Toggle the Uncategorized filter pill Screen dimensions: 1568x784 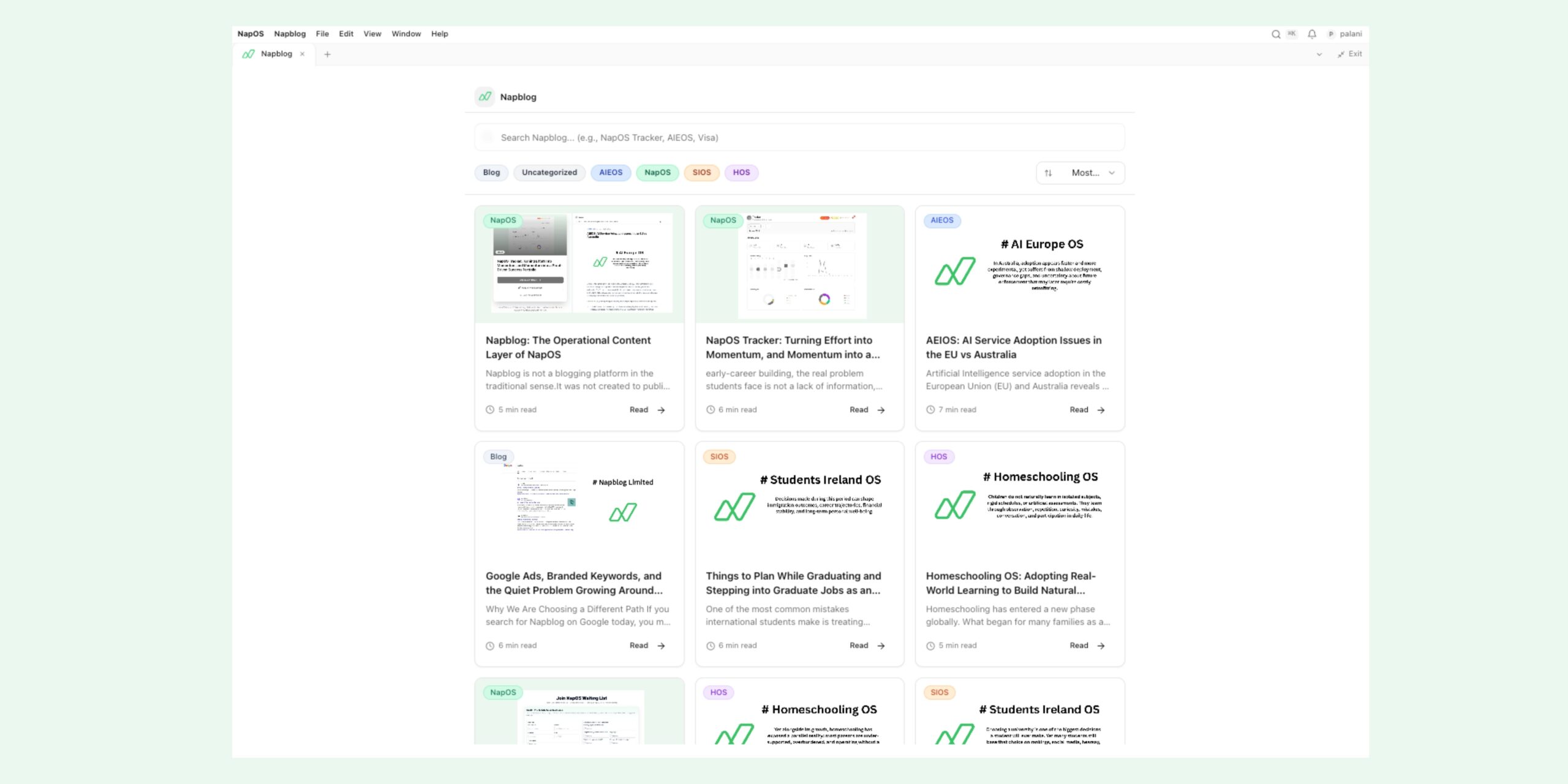549,173
